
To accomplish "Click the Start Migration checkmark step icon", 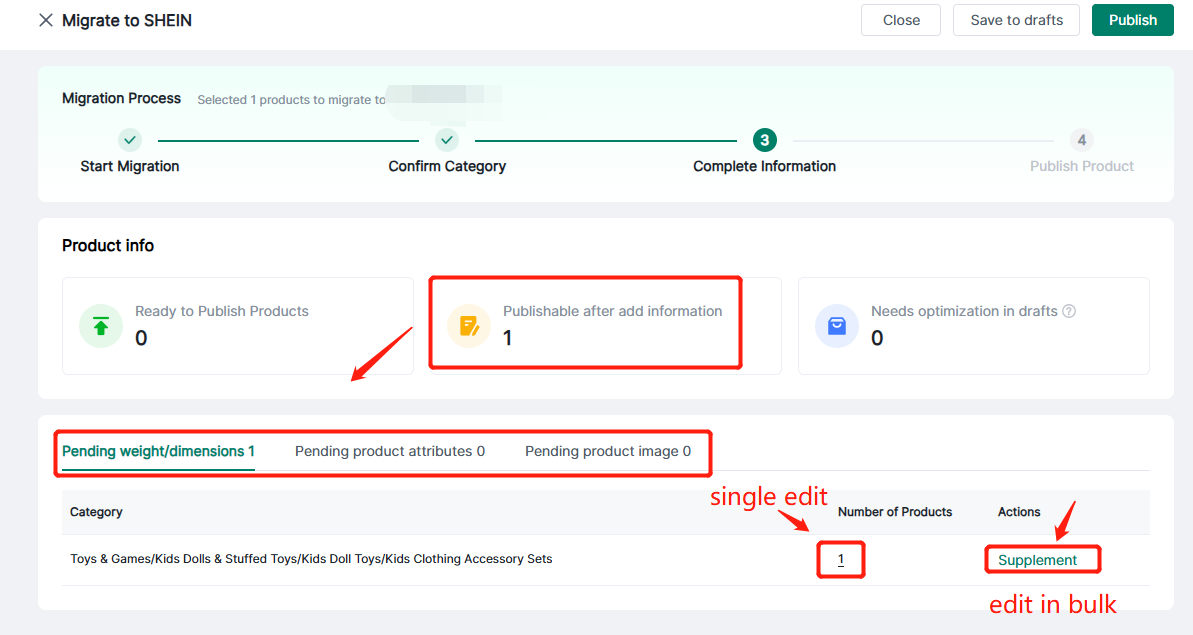I will 130,140.
